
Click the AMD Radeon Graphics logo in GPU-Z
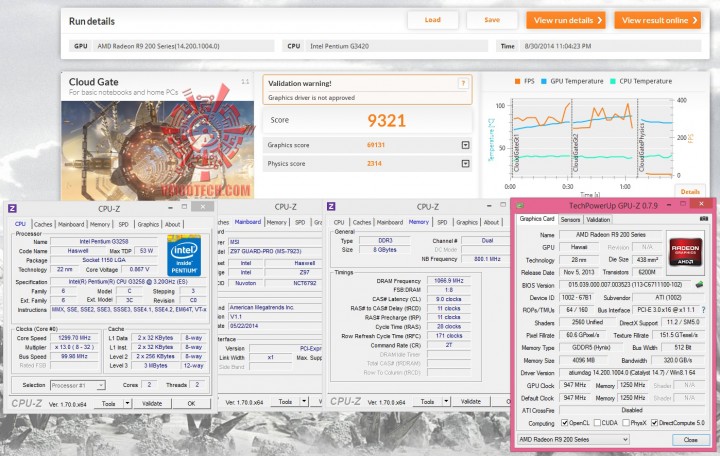click(686, 252)
